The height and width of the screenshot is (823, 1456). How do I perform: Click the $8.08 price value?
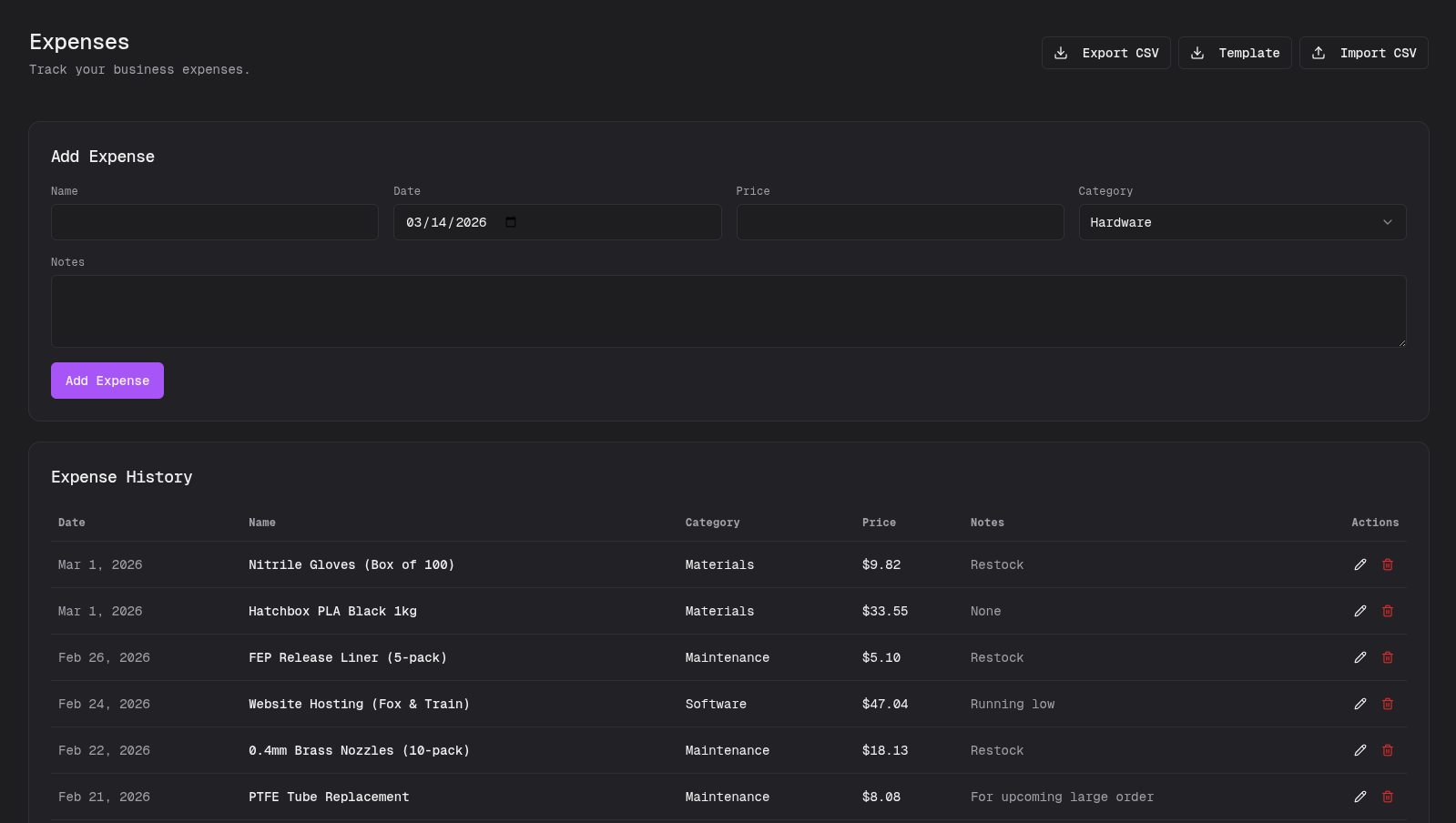(881, 797)
